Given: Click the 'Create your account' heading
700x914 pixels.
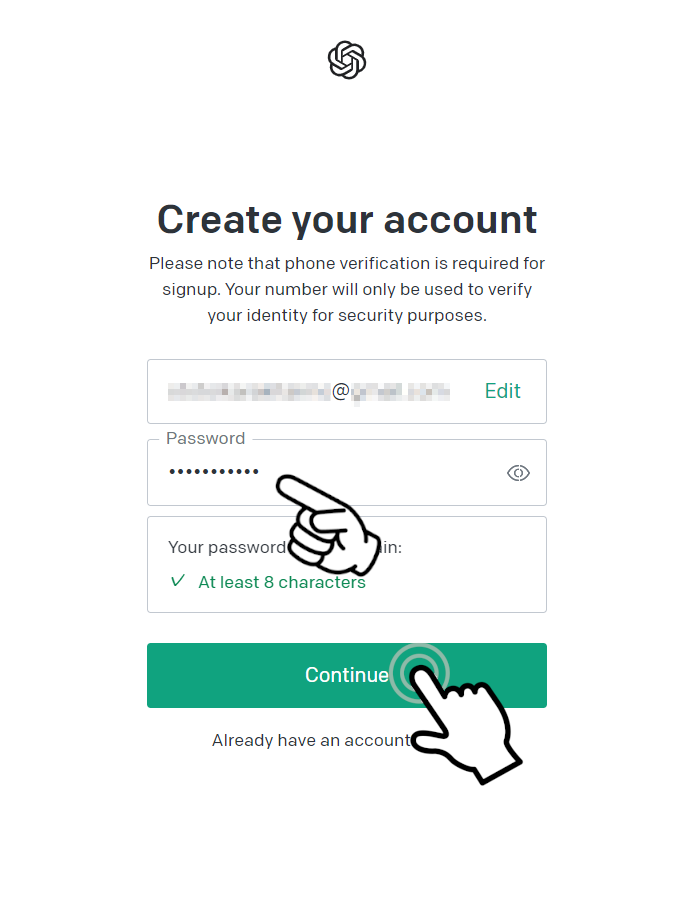Looking at the screenshot, I should tap(347, 220).
